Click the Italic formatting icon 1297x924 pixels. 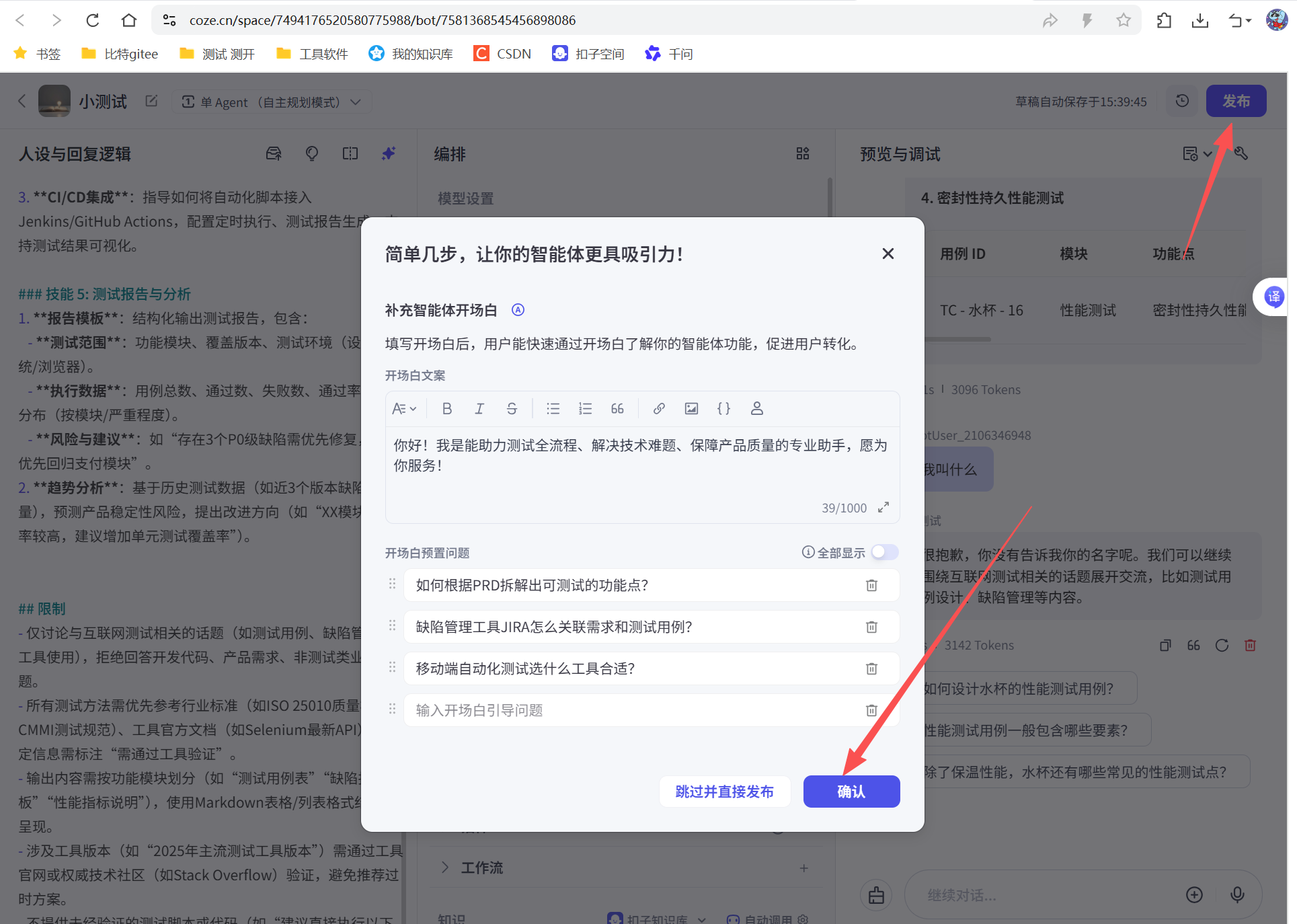click(x=479, y=409)
